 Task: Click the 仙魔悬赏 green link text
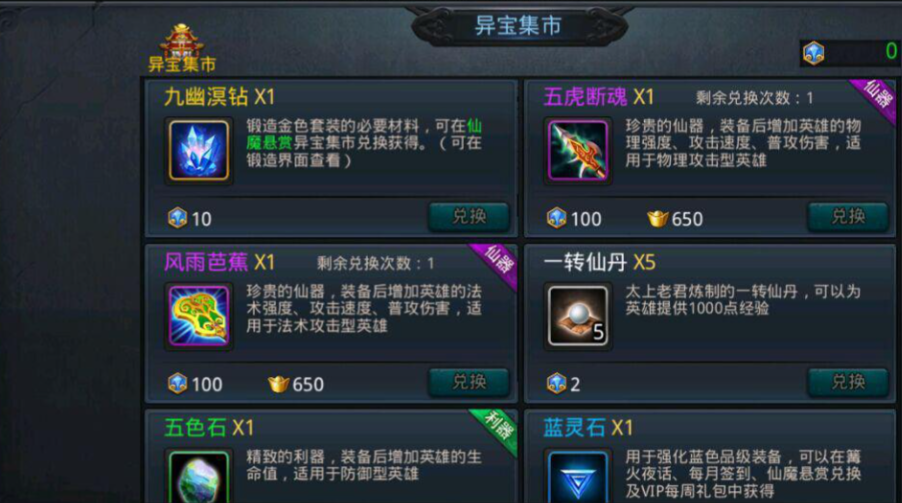pyautogui.click(x=364, y=134)
